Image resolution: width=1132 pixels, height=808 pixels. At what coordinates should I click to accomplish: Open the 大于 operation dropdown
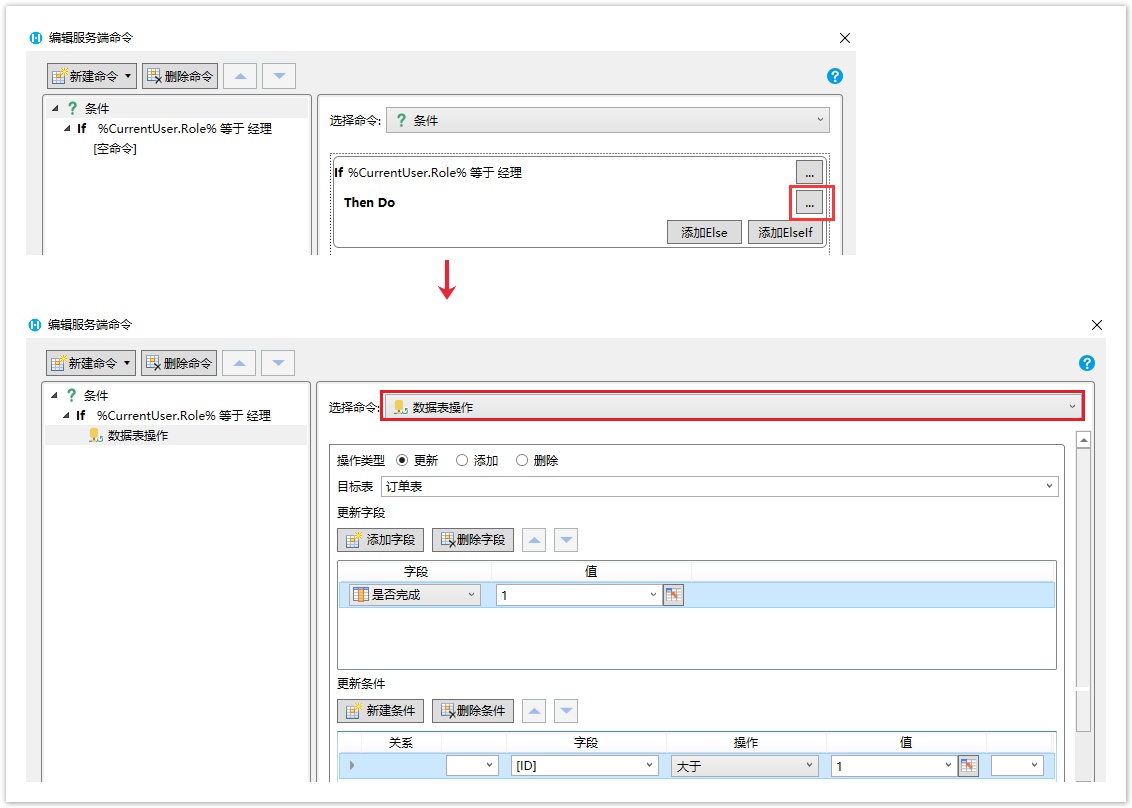click(x=744, y=766)
